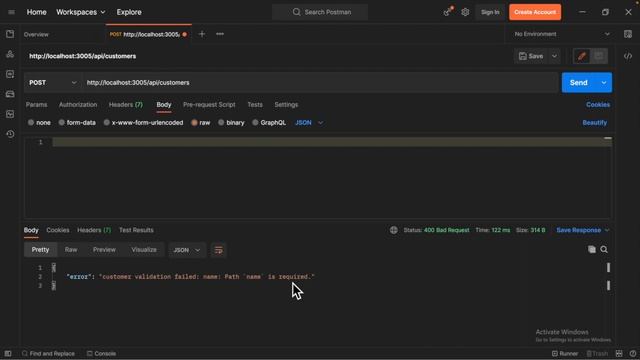This screenshot has width=640, height=360.
Task: Click the Save button
Action: (531, 56)
